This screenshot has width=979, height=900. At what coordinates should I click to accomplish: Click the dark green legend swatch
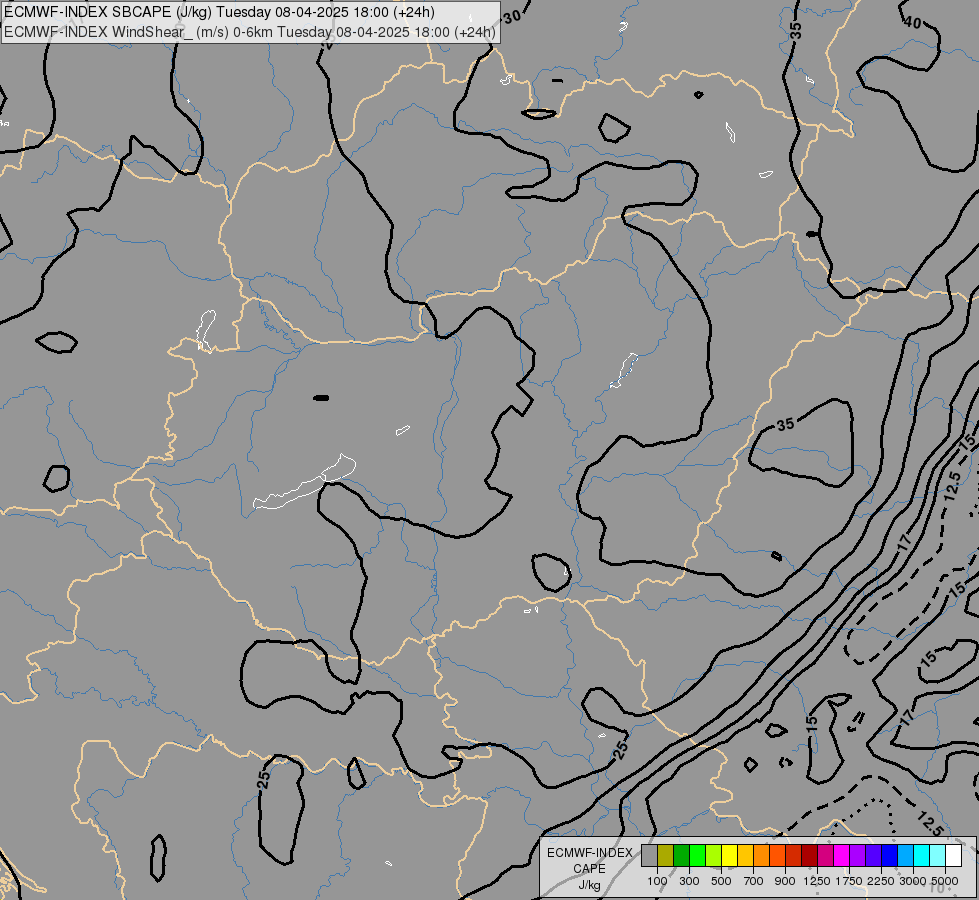coord(681,856)
